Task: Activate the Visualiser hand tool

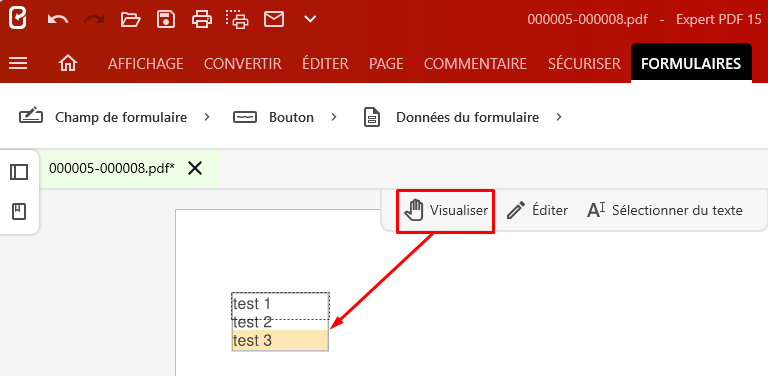Action: [446, 211]
